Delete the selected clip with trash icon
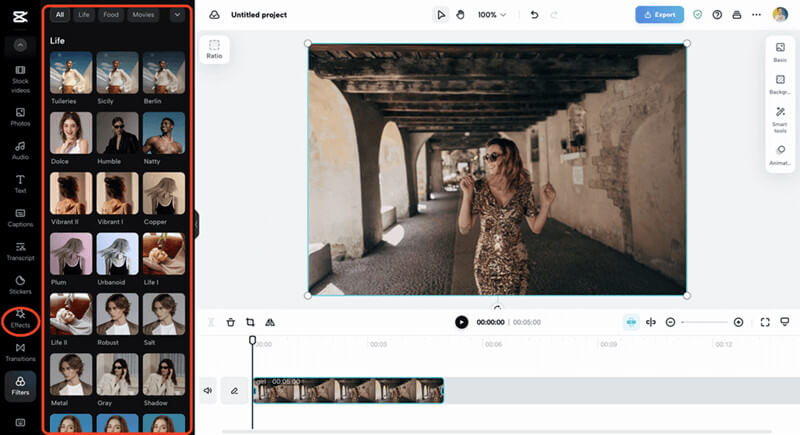 pos(231,322)
